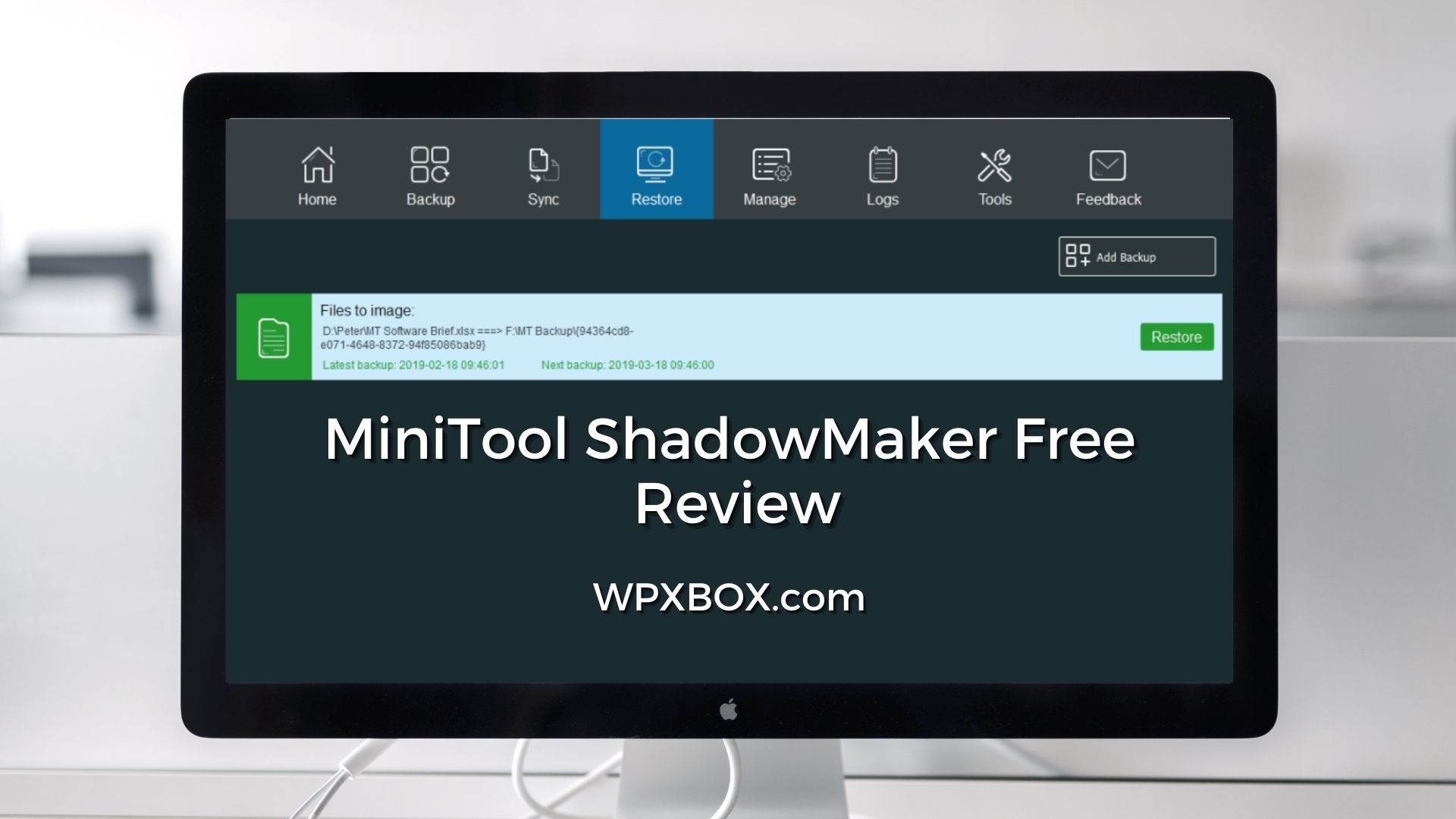Click the Restore button for backup
This screenshot has width=1456, height=819.
pos(1177,337)
